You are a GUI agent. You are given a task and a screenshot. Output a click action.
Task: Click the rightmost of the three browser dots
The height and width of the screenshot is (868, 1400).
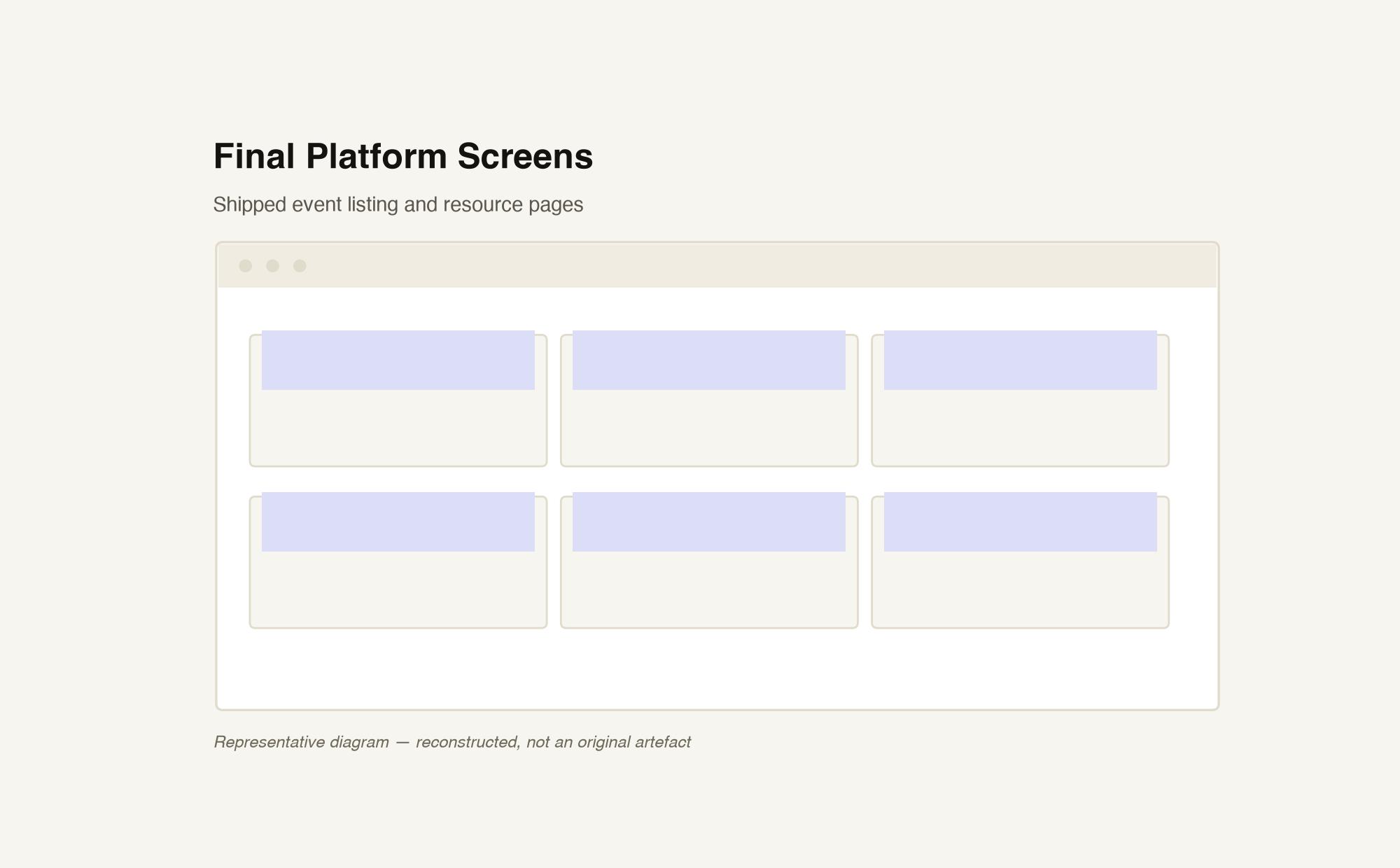click(300, 266)
